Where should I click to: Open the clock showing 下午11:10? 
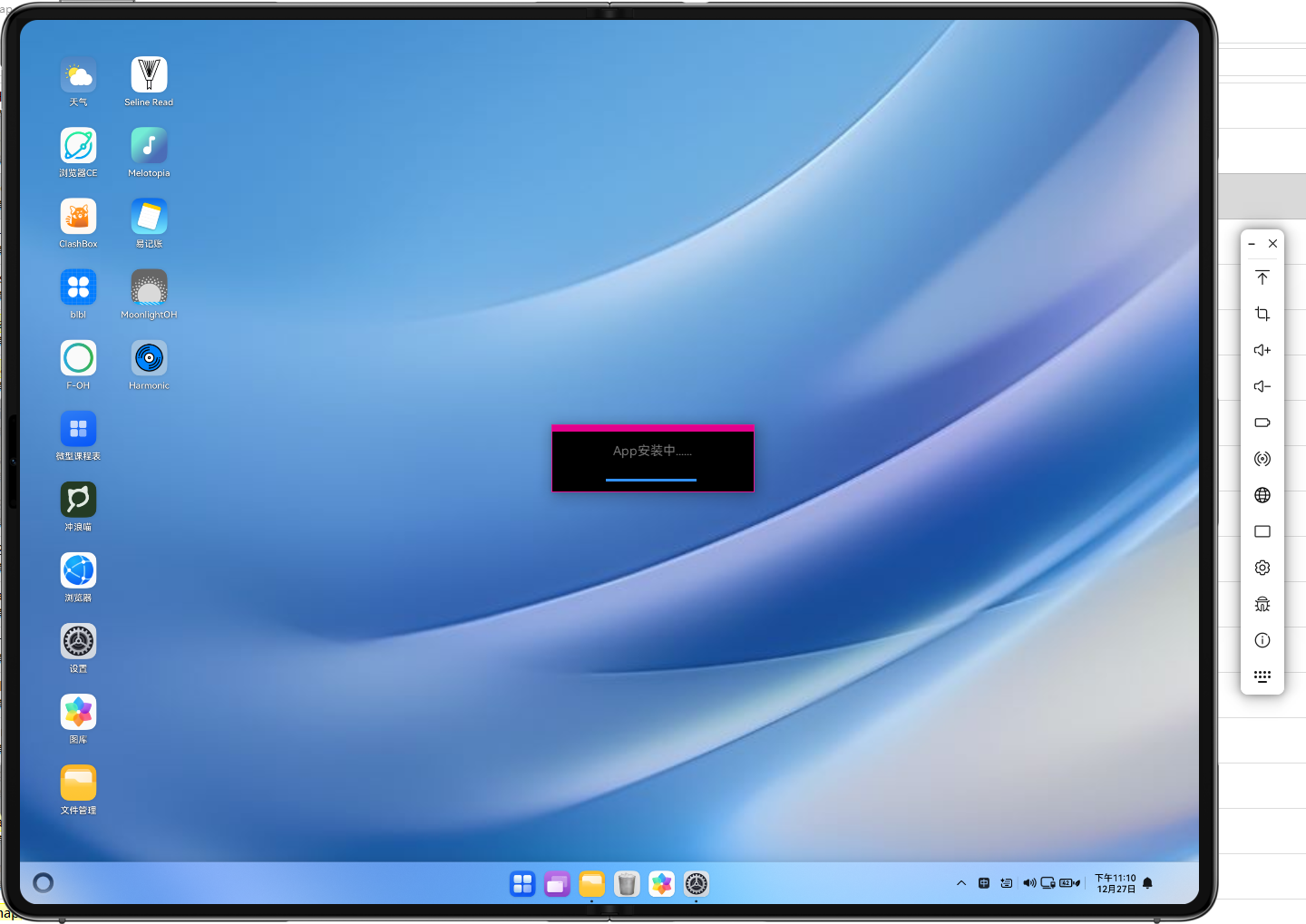pos(1116,883)
